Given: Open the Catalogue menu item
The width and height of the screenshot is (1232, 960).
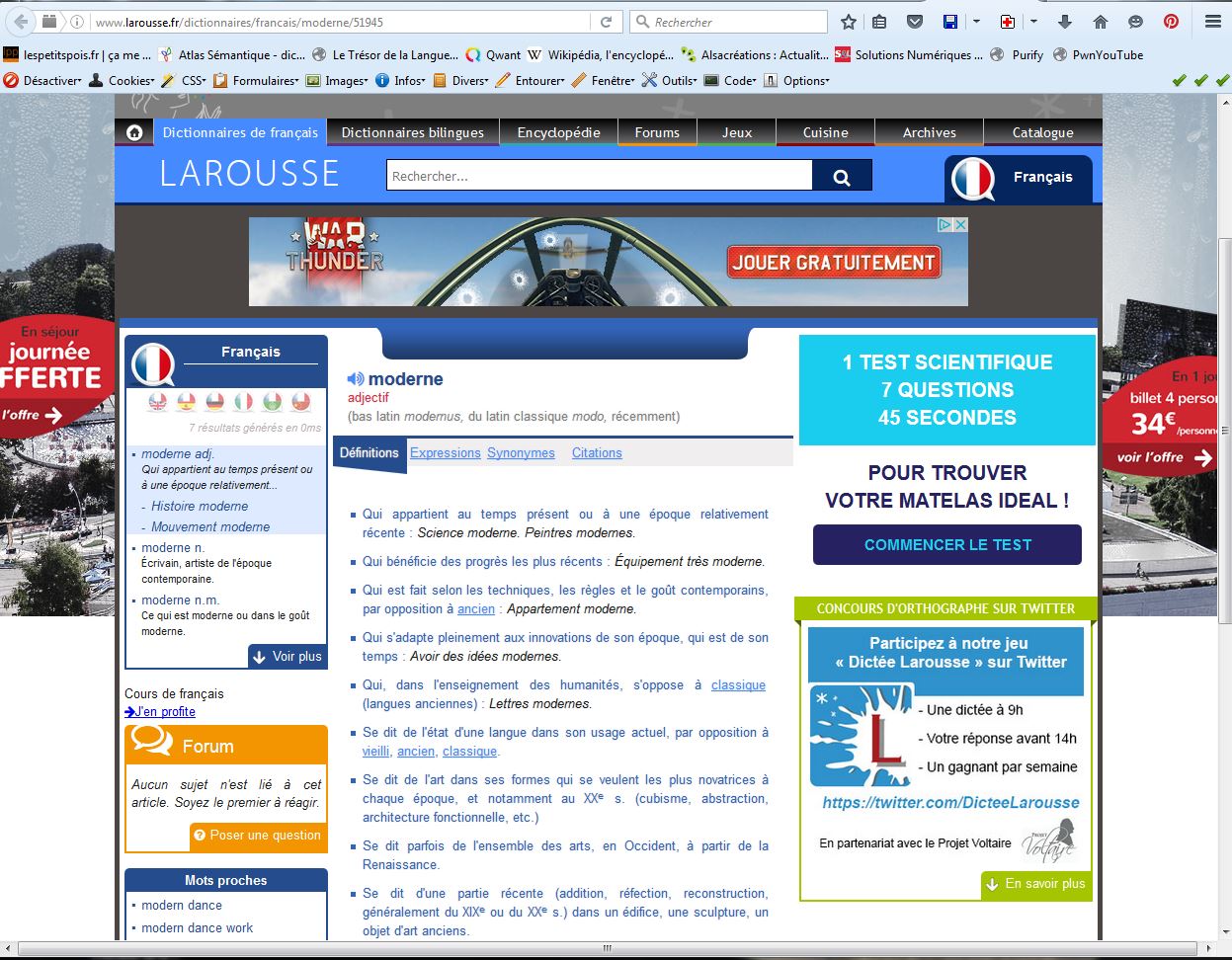Looking at the screenshot, I should coord(1042,132).
